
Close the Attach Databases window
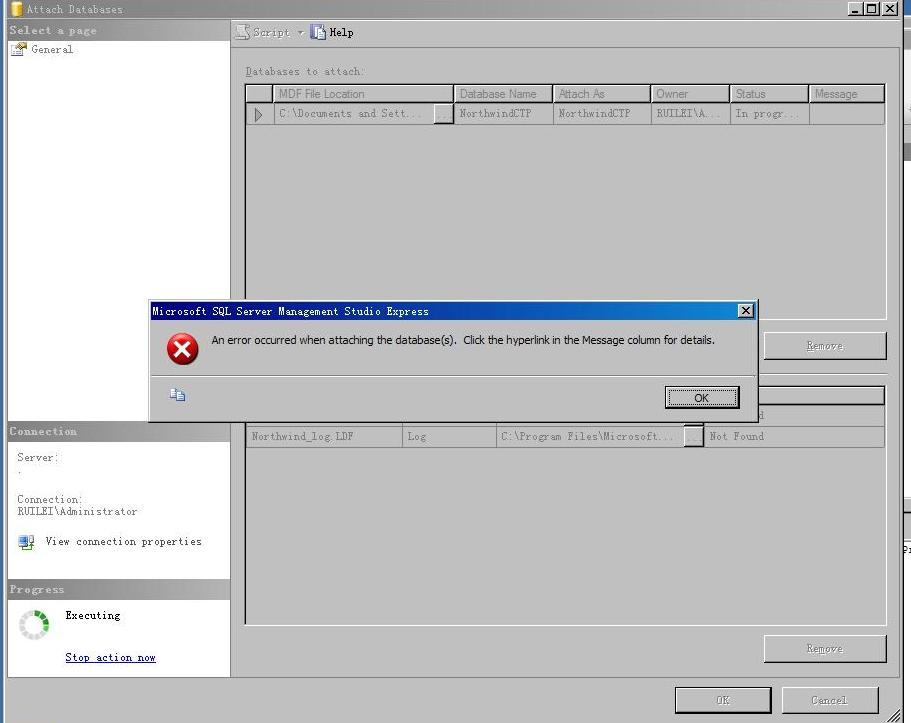click(890, 9)
